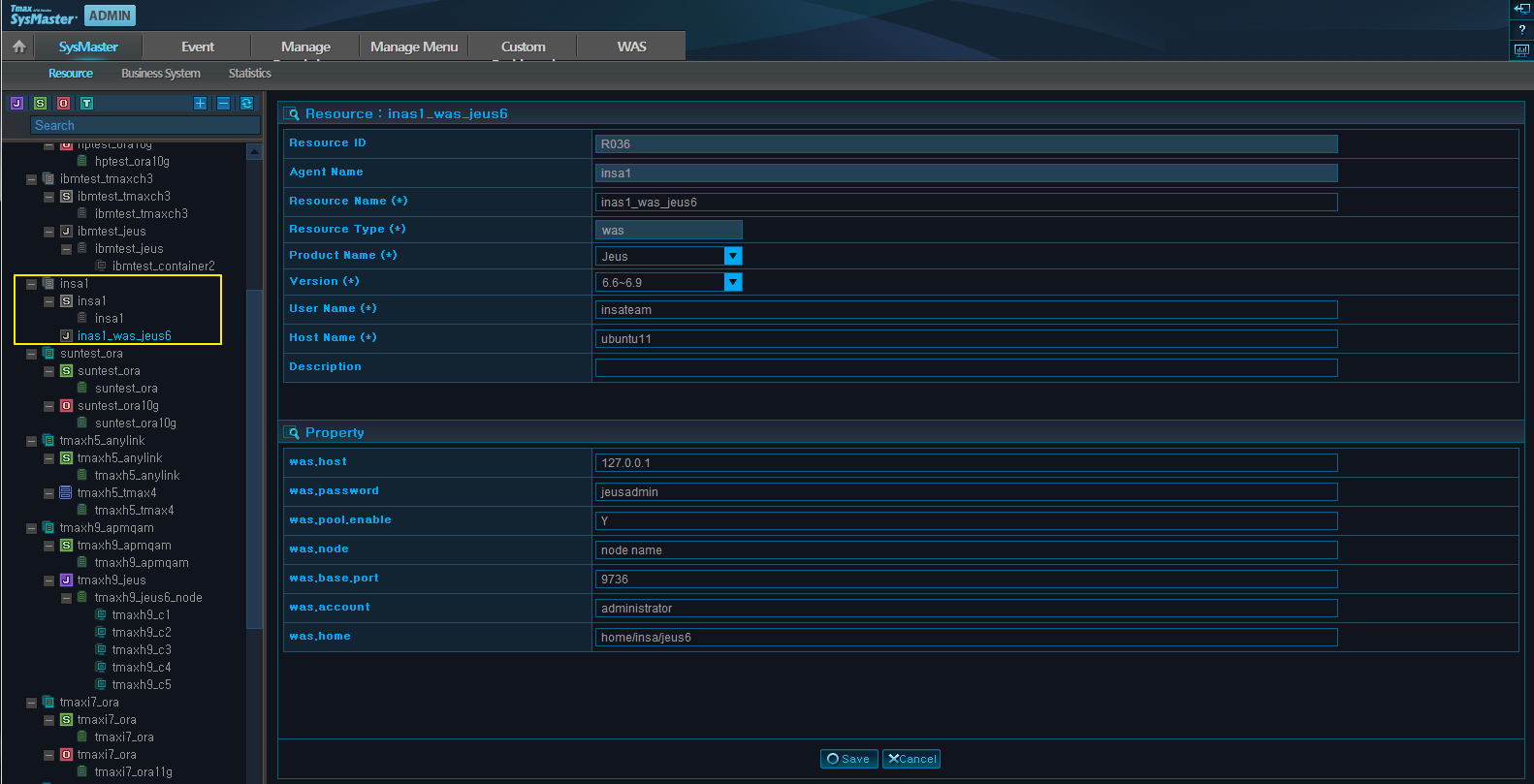Select tree item inas1_was_jeus6
Image resolution: width=1534 pixels, height=784 pixels.
coord(124,335)
